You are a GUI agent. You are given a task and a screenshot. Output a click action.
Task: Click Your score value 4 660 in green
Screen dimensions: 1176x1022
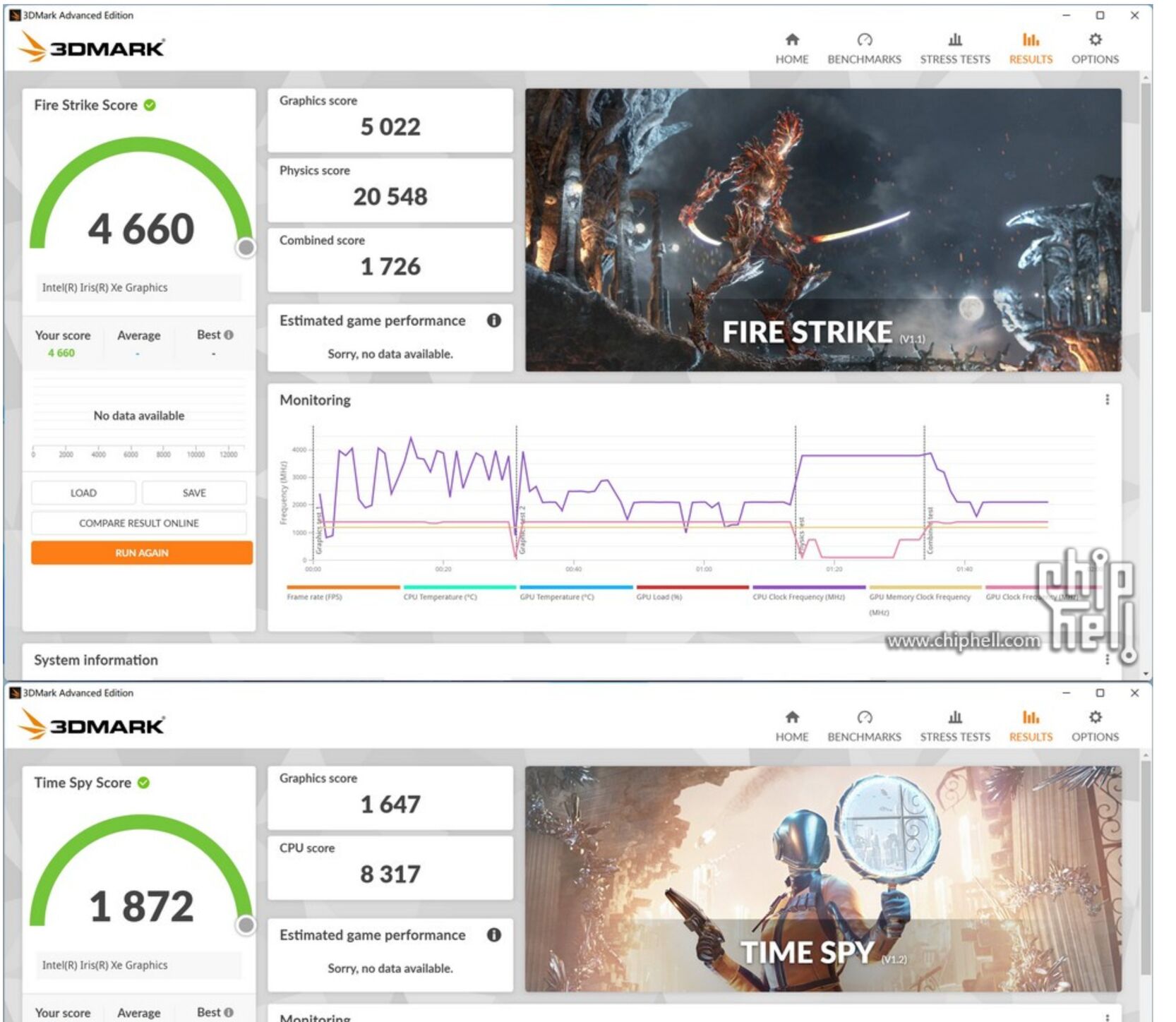[x=61, y=353]
